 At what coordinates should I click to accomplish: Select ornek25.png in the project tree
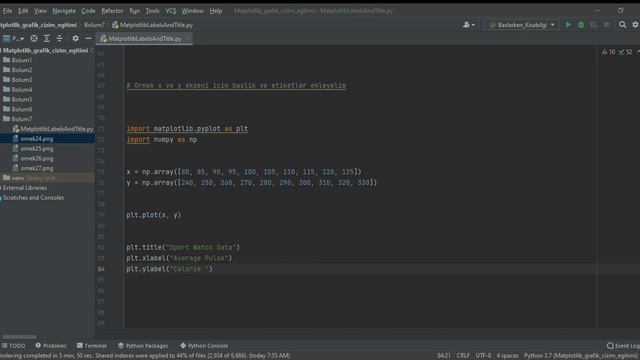pyautogui.click(x=37, y=149)
